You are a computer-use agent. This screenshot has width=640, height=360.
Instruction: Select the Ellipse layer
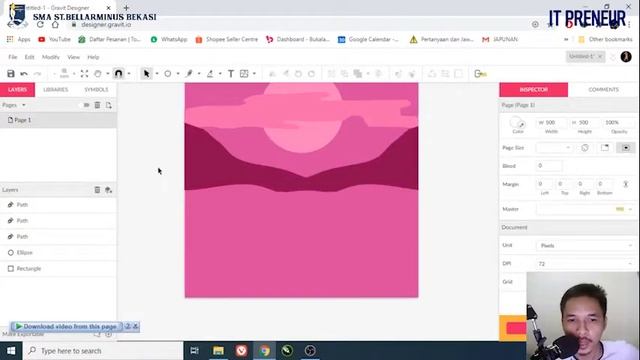[x=58, y=253]
